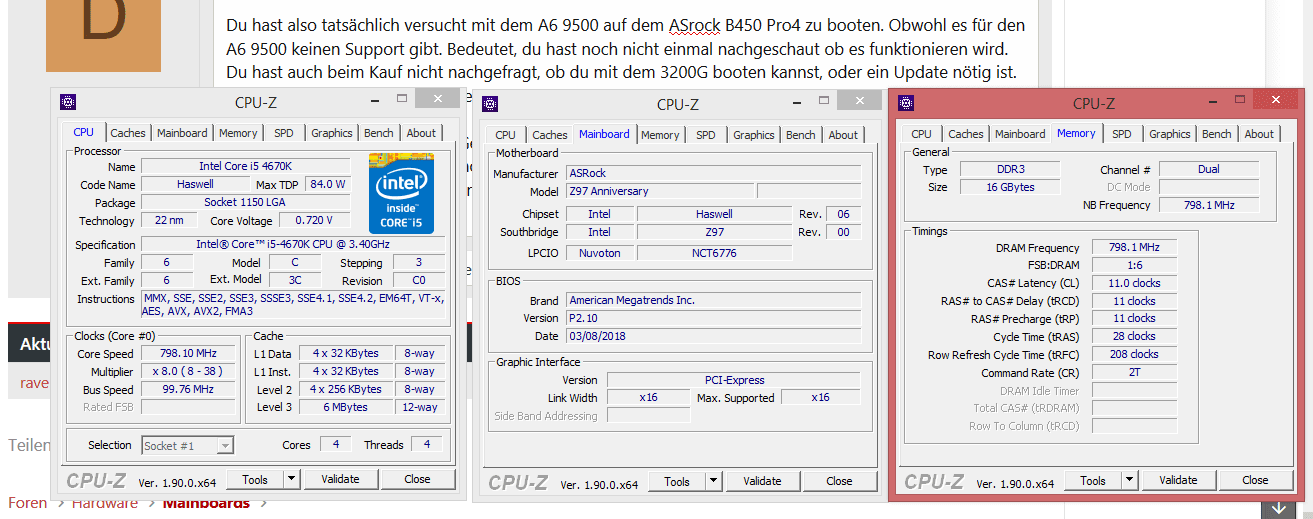Switch to Bench tab in left CPU-Z window
The height and width of the screenshot is (519, 1313).
[x=379, y=133]
